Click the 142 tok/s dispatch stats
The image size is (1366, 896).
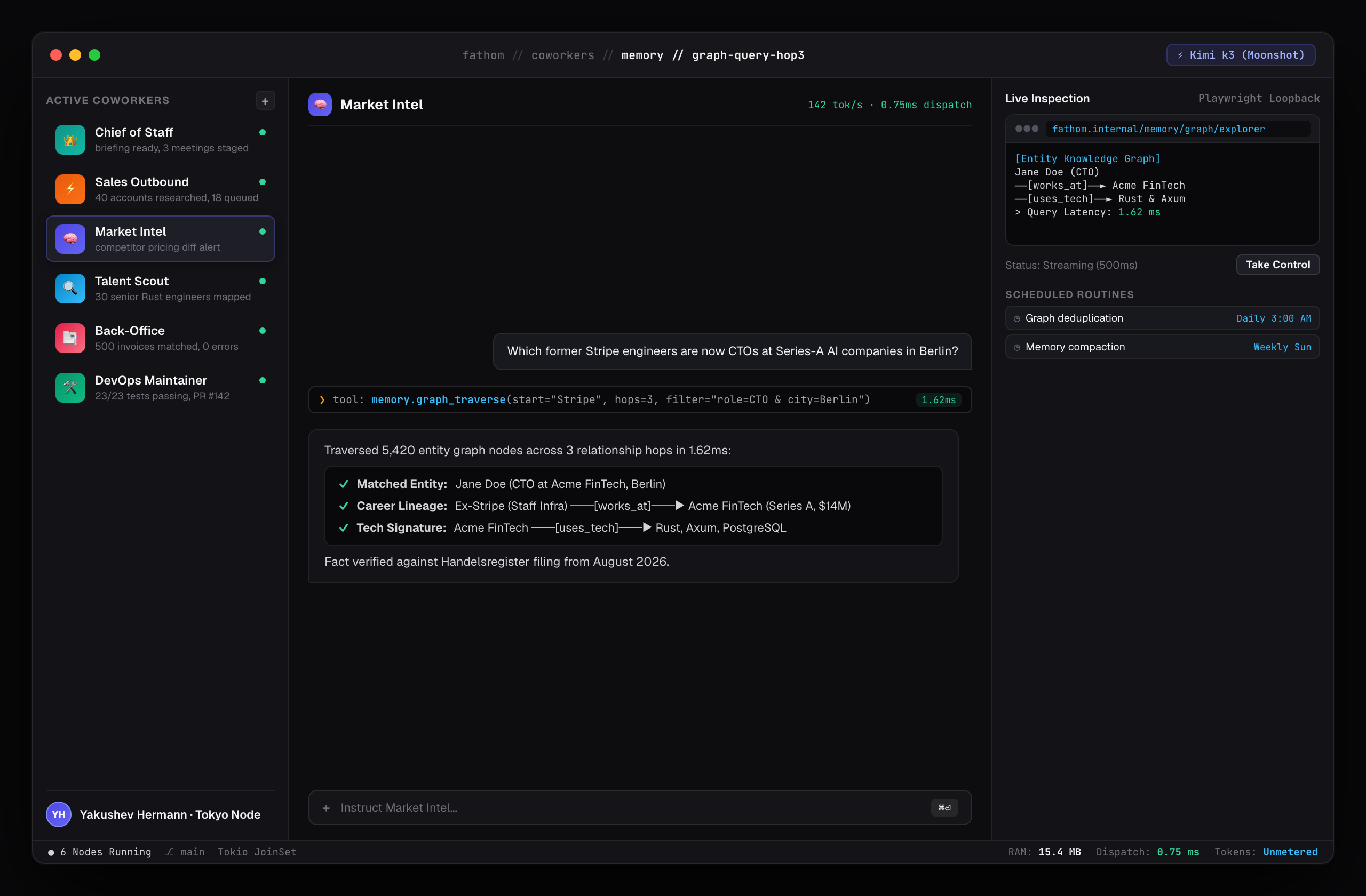pos(890,105)
